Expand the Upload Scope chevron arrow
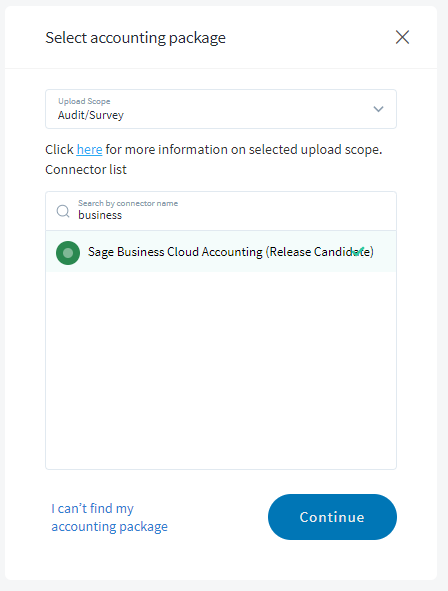The width and height of the screenshot is (448, 591). pos(378,109)
